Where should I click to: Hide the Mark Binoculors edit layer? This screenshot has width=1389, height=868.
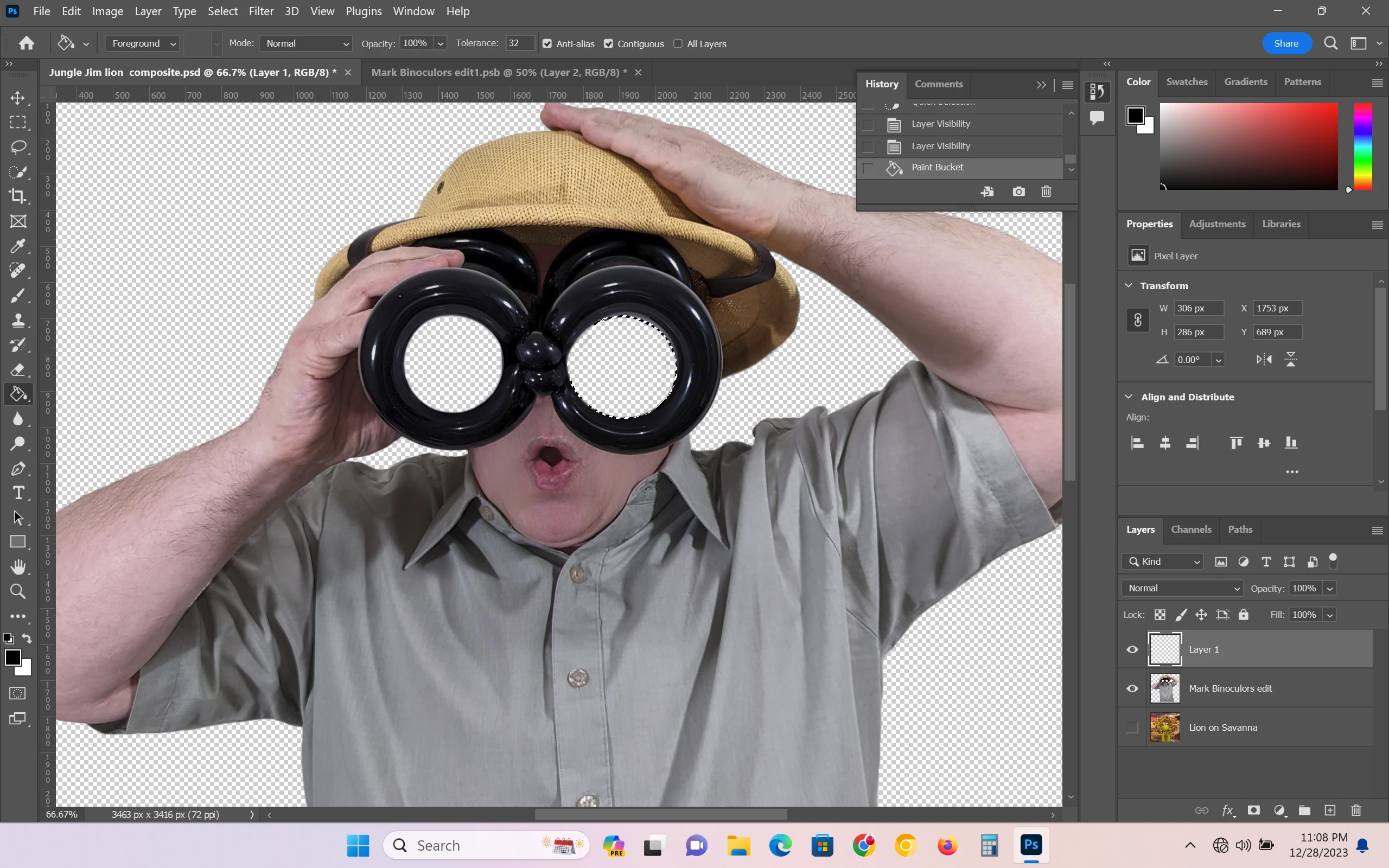coord(1132,688)
